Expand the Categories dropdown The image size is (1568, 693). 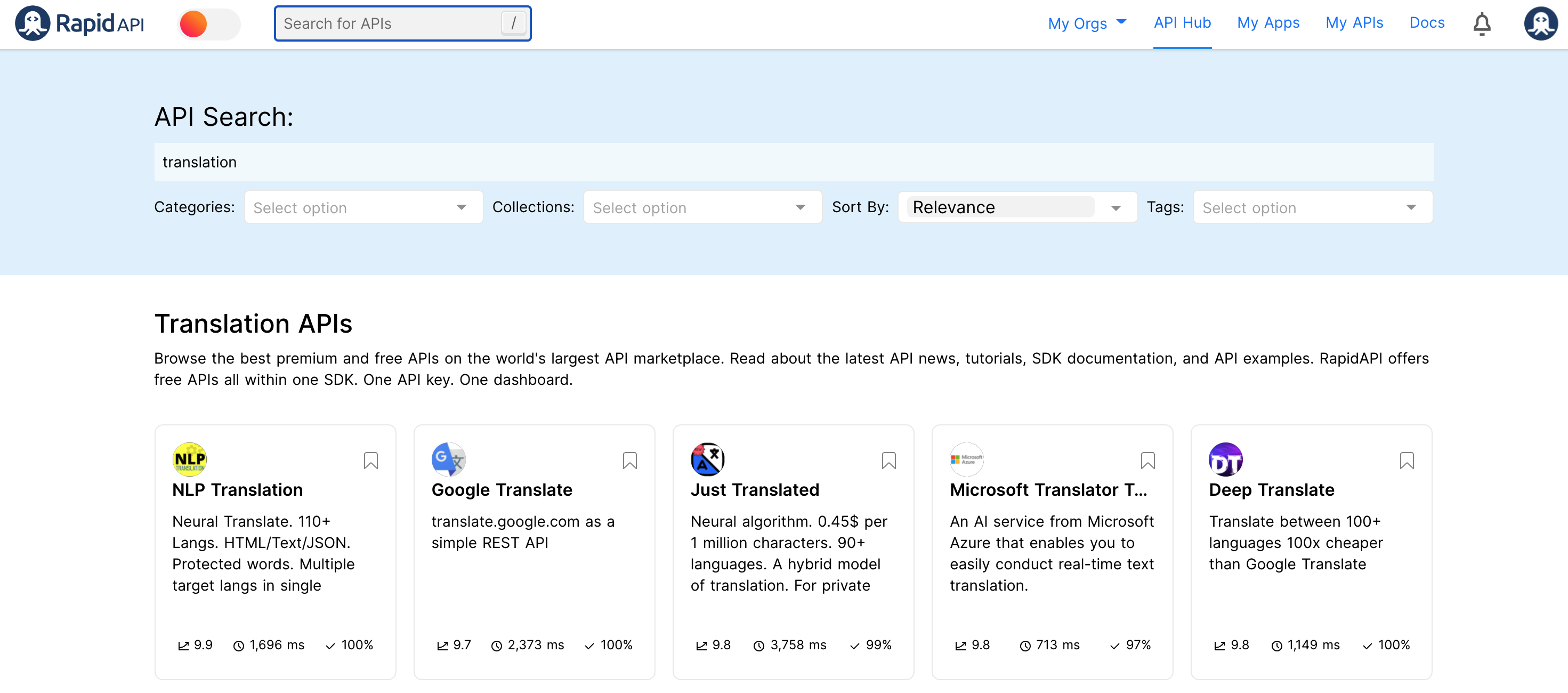[x=363, y=208]
